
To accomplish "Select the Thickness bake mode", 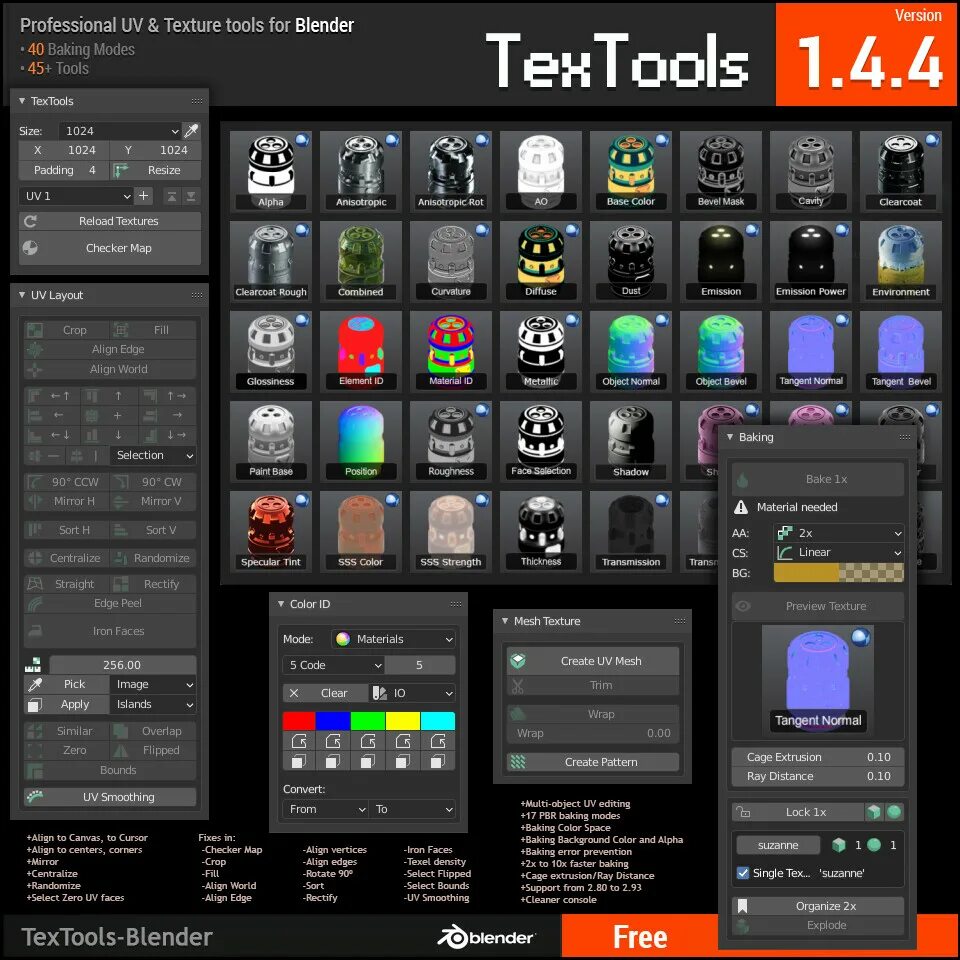I will 541,531.
